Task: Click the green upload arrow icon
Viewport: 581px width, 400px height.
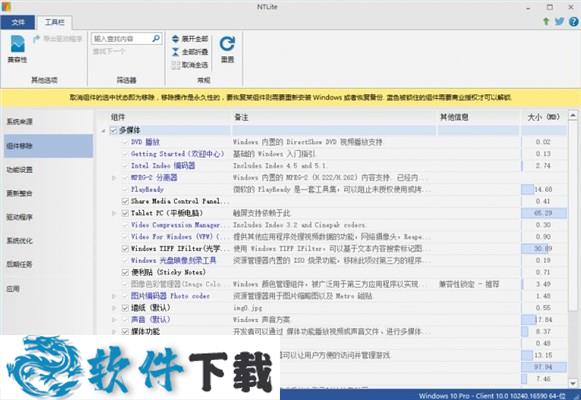Action: (x=546, y=21)
